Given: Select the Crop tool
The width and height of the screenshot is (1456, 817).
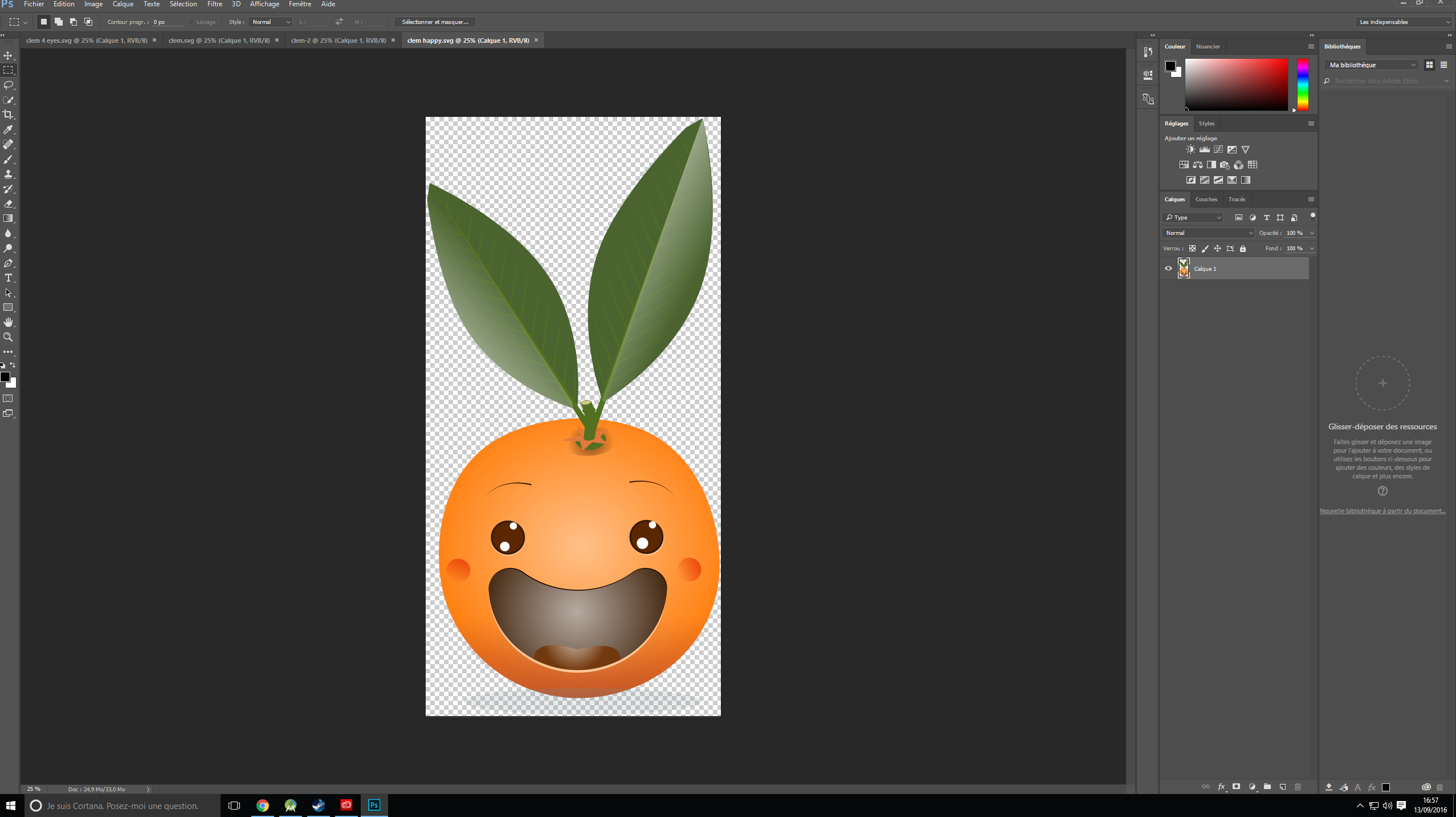Looking at the screenshot, I should coord(8,115).
